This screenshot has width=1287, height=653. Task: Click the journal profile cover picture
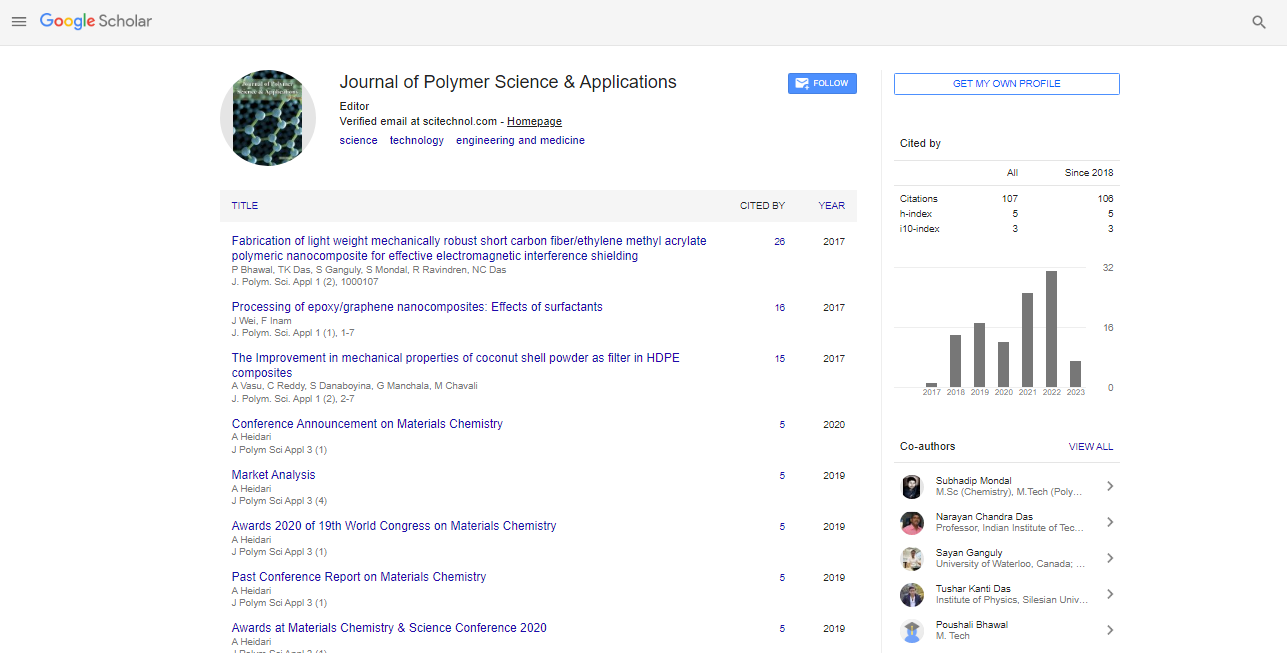point(268,118)
